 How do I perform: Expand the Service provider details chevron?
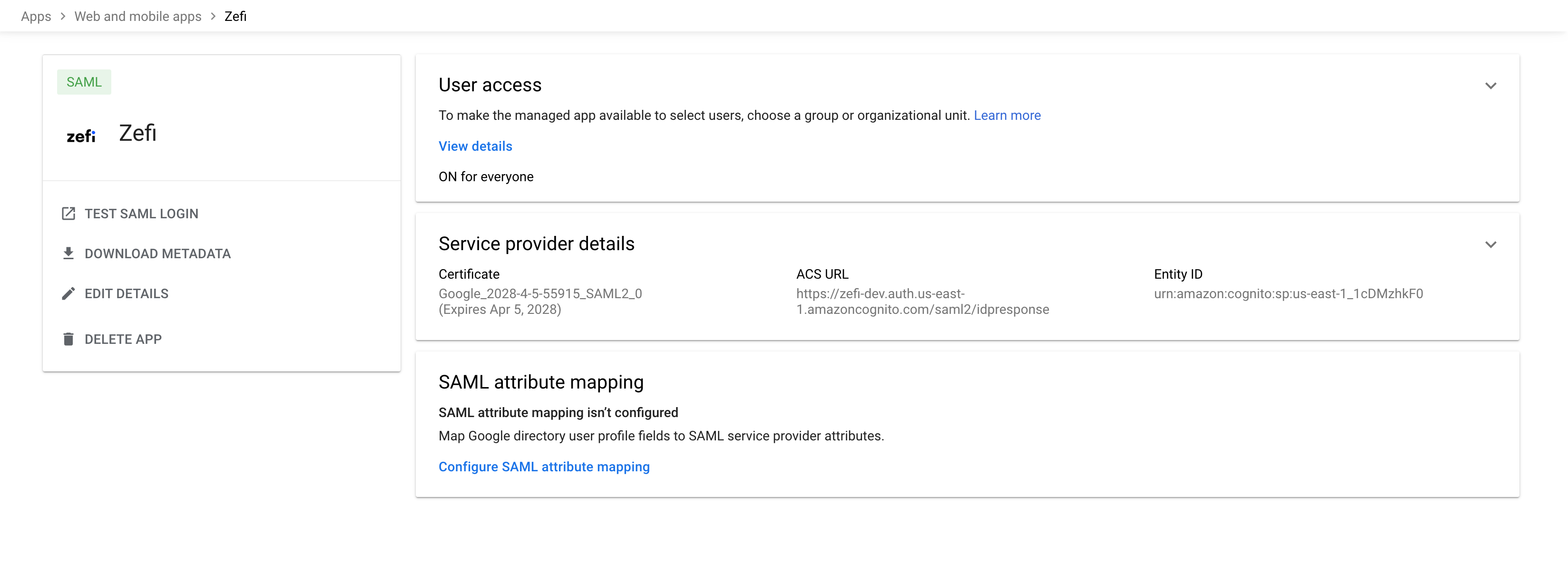[x=1490, y=244]
